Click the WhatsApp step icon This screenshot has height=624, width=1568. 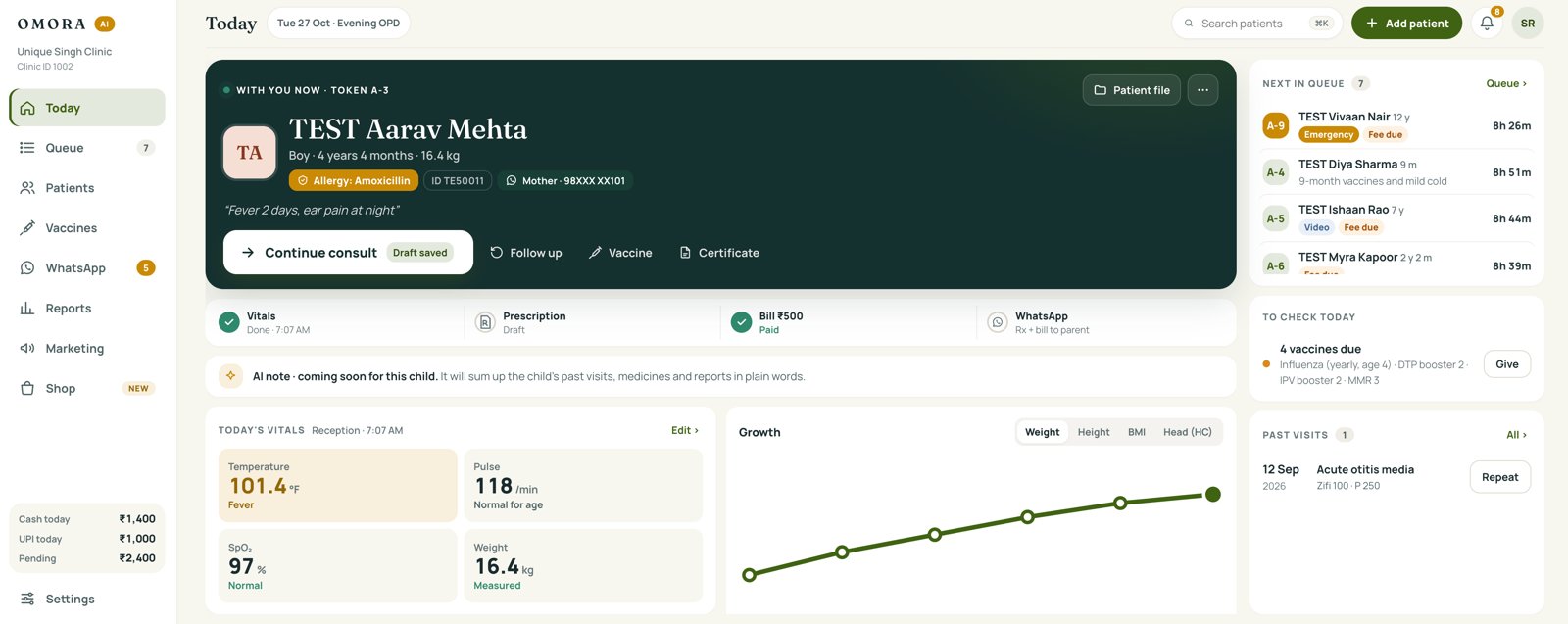point(998,322)
